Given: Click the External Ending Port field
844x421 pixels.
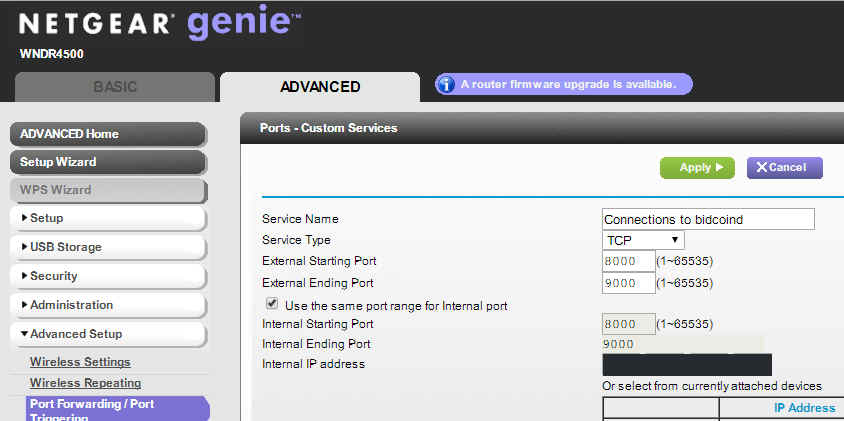Looking at the screenshot, I should 628,283.
